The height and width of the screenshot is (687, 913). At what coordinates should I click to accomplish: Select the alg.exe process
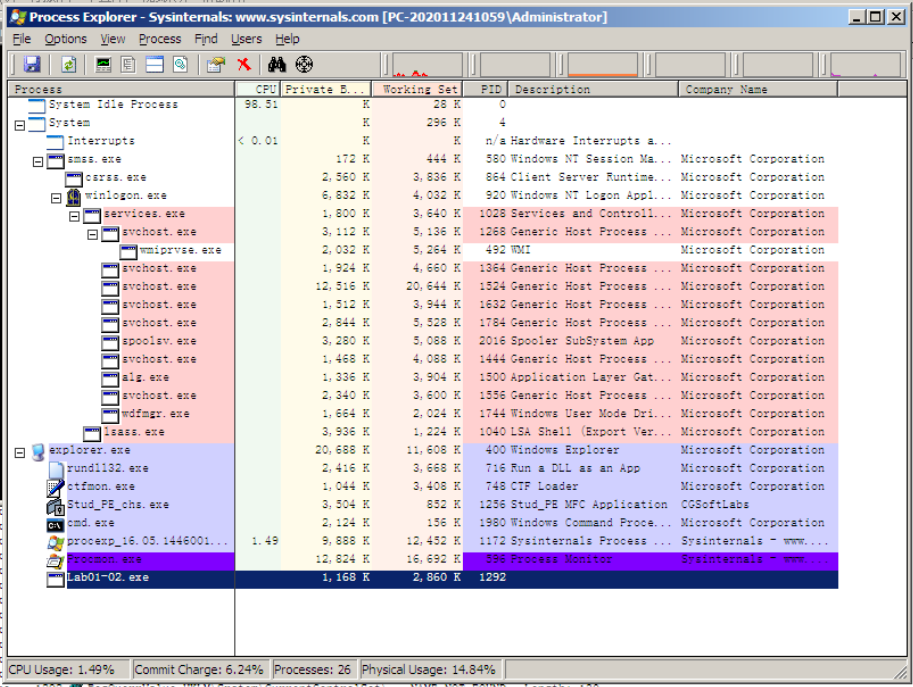423,377
